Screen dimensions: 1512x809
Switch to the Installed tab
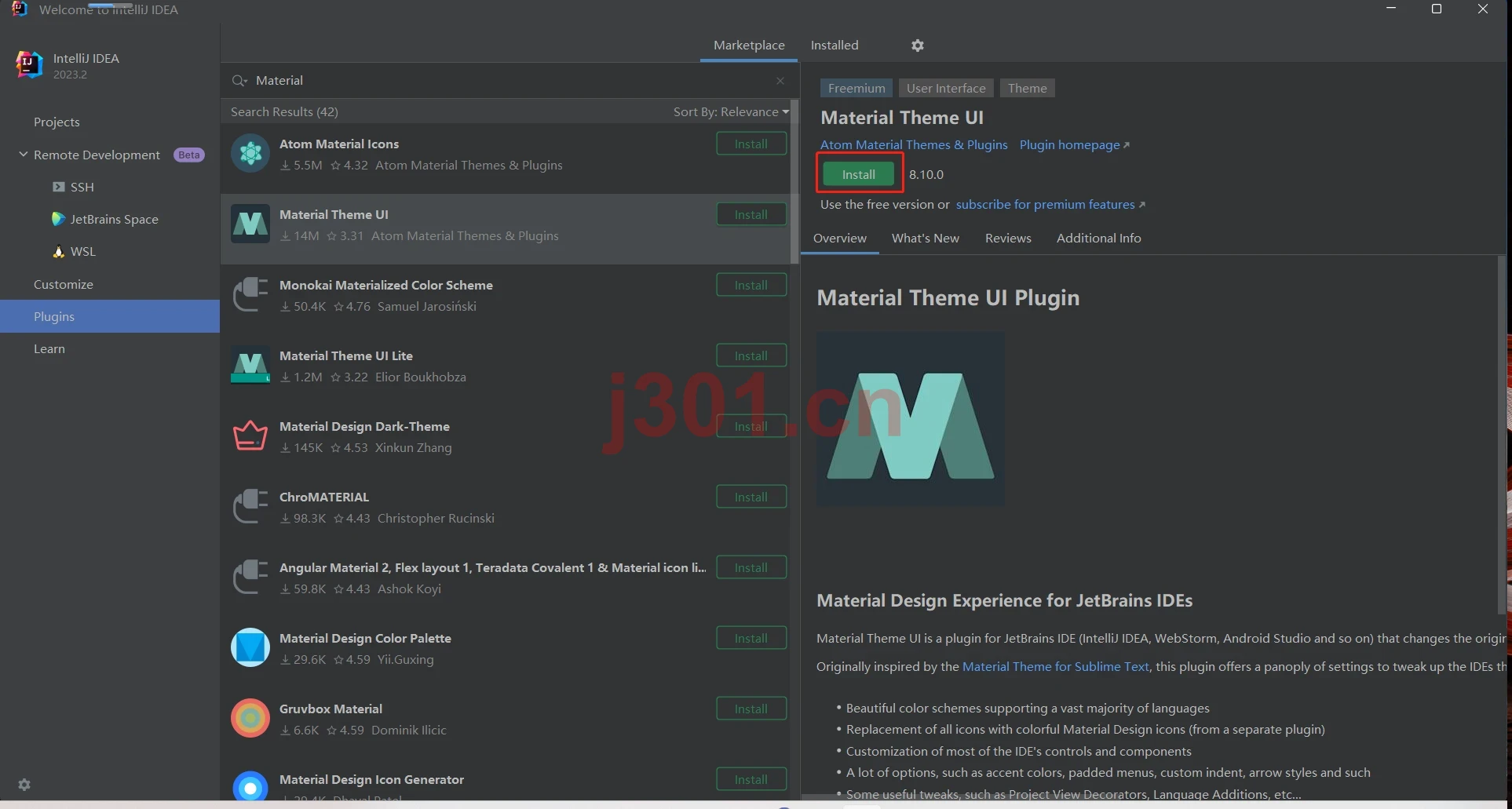click(835, 46)
